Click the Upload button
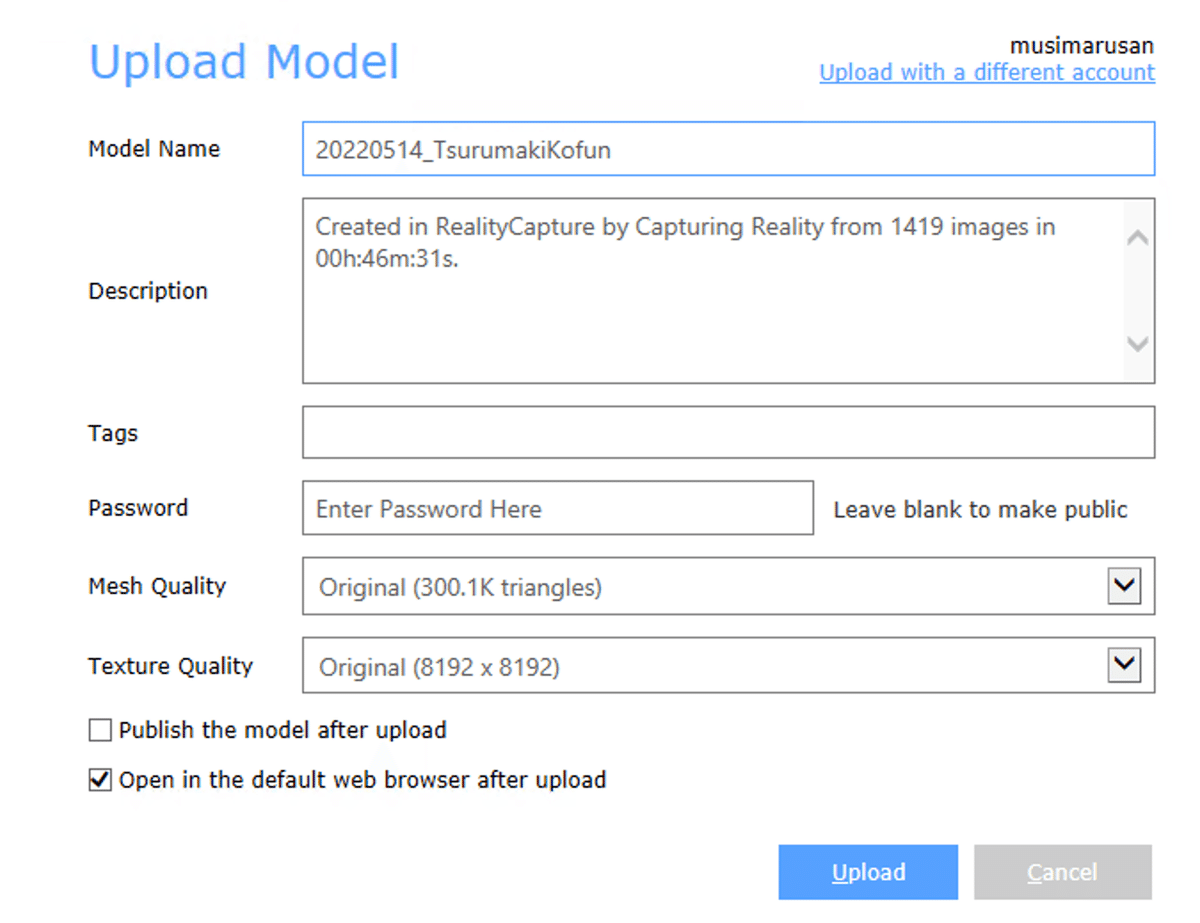This screenshot has width=1200, height=923. (868, 872)
